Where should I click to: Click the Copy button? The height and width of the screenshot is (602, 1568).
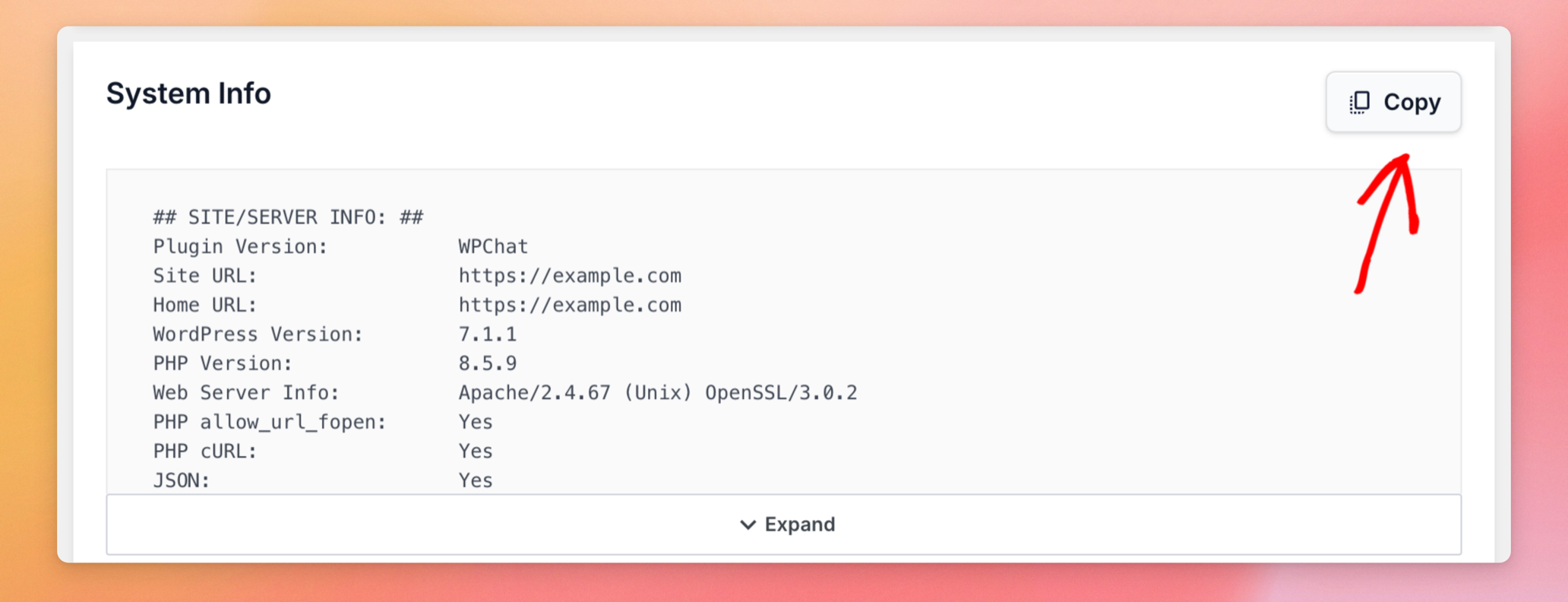[1393, 102]
